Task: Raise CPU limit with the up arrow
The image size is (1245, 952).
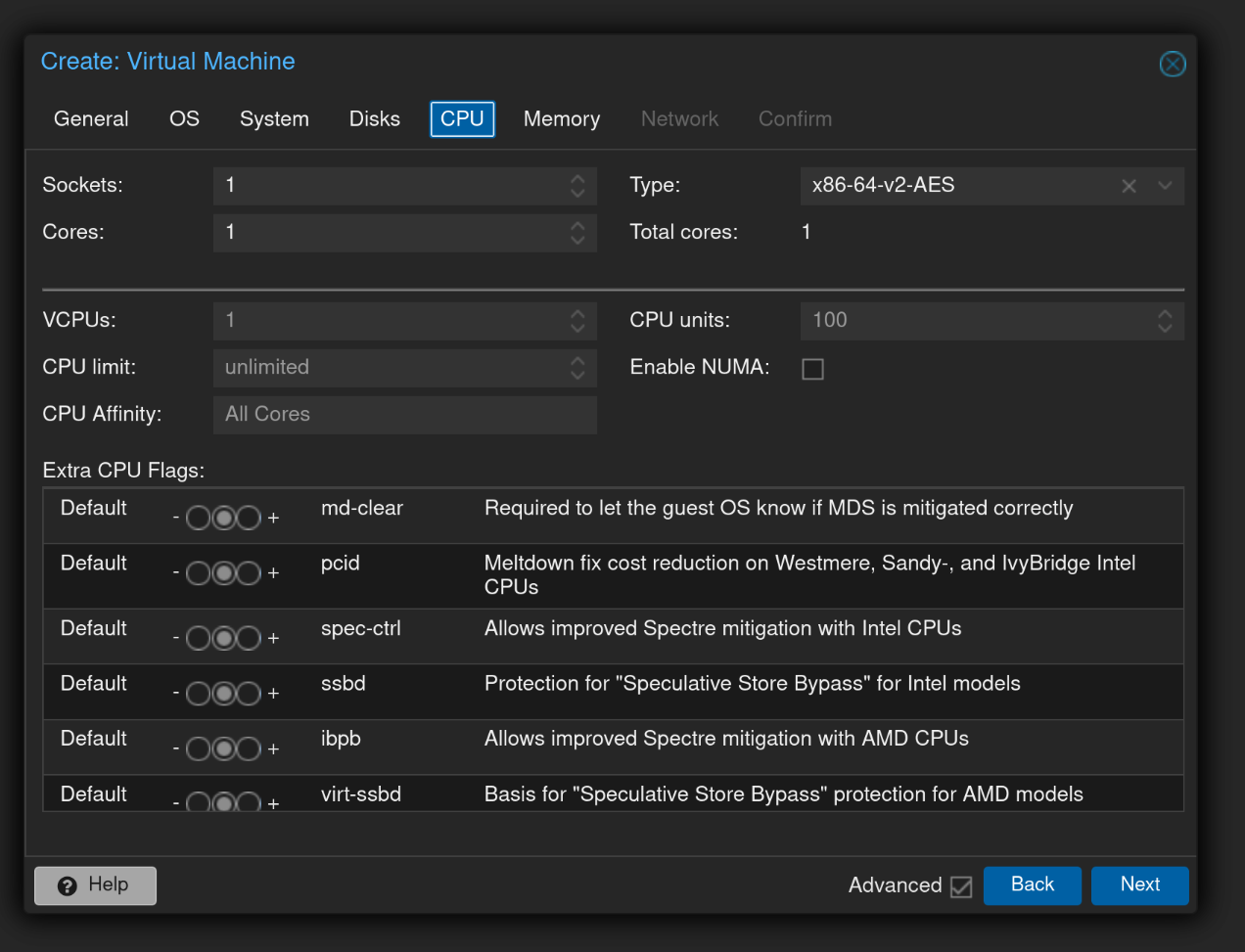Action: [x=577, y=360]
